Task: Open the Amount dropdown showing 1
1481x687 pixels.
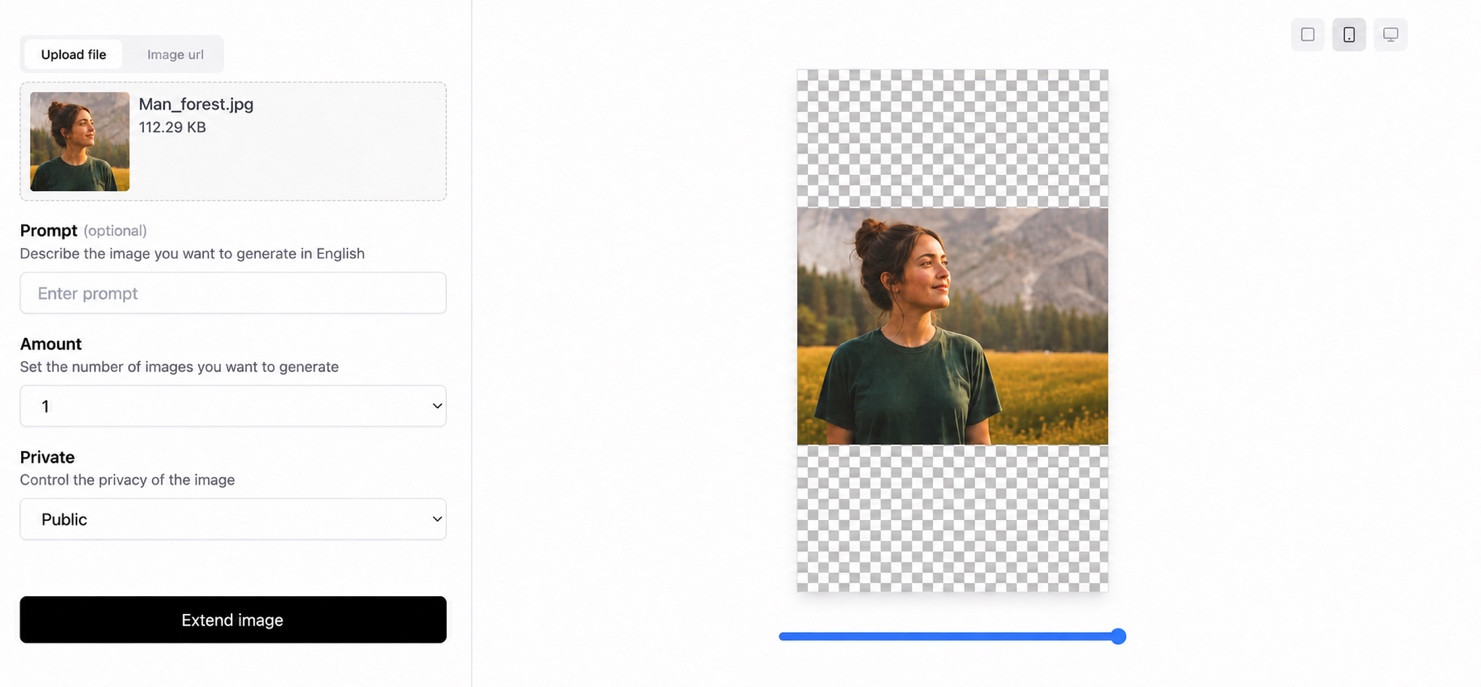Action: click(x=233, y=406)
